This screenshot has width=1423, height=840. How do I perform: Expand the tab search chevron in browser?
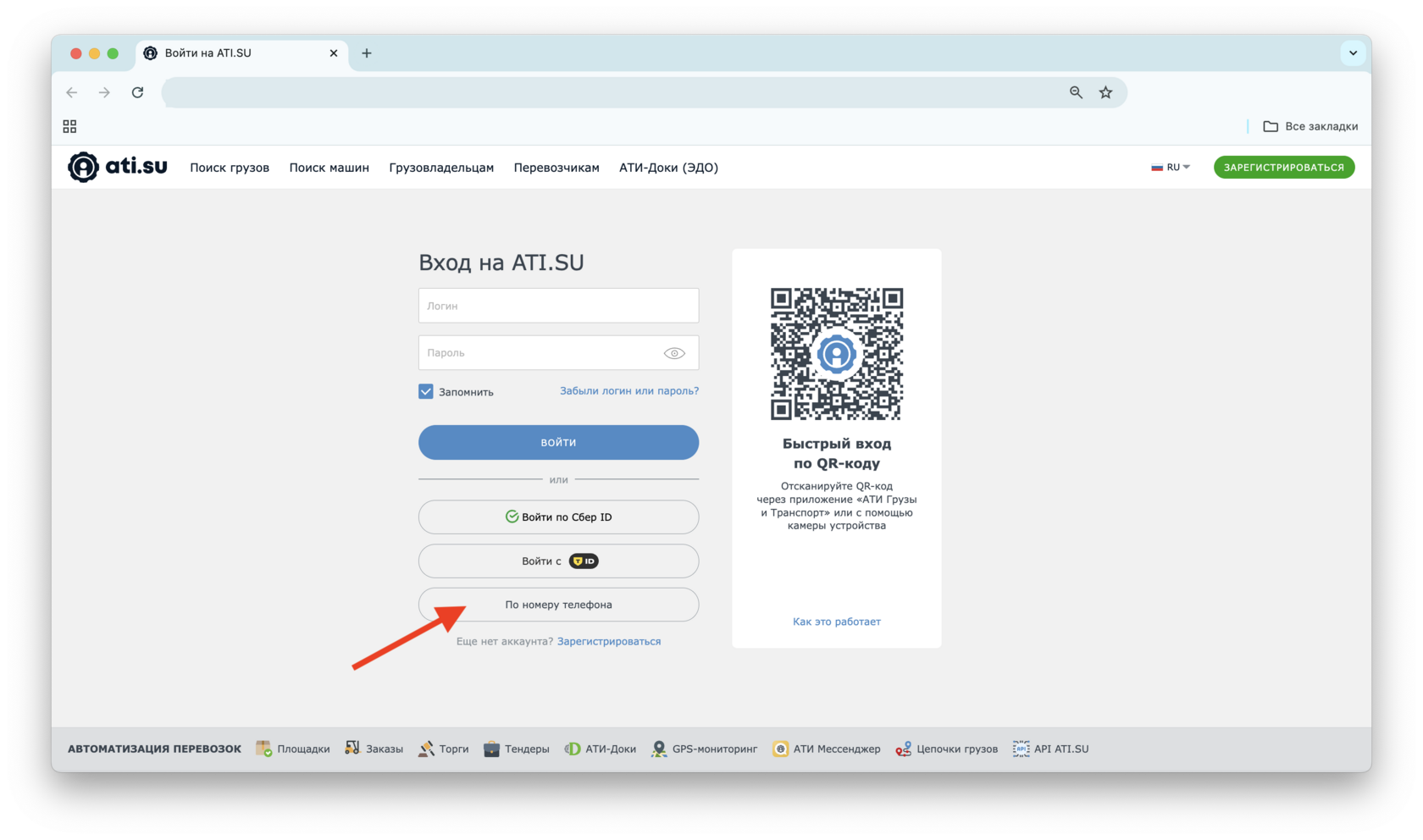[x=1353, y=52]
